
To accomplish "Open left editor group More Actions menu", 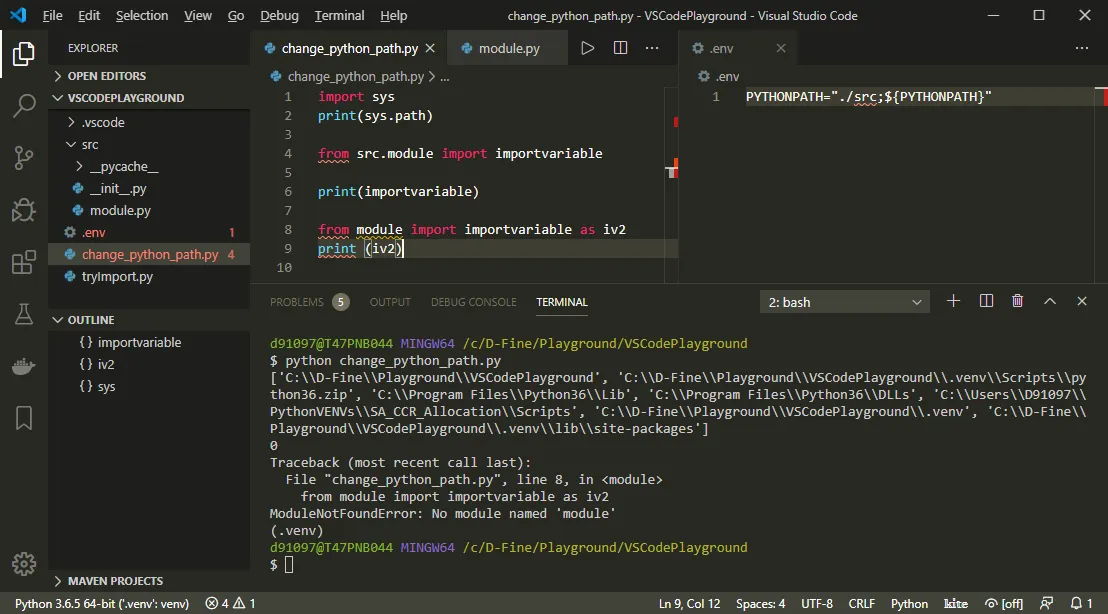I will pos(652,48).
